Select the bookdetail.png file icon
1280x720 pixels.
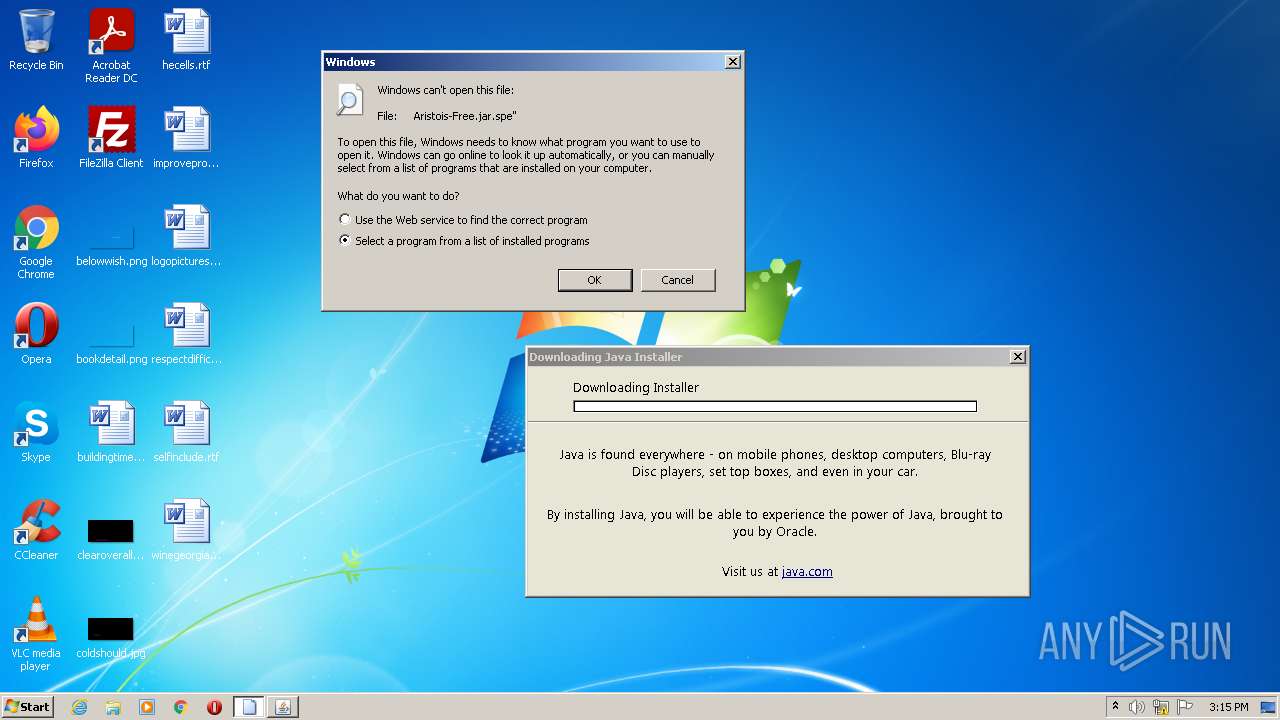click(111, 340)
